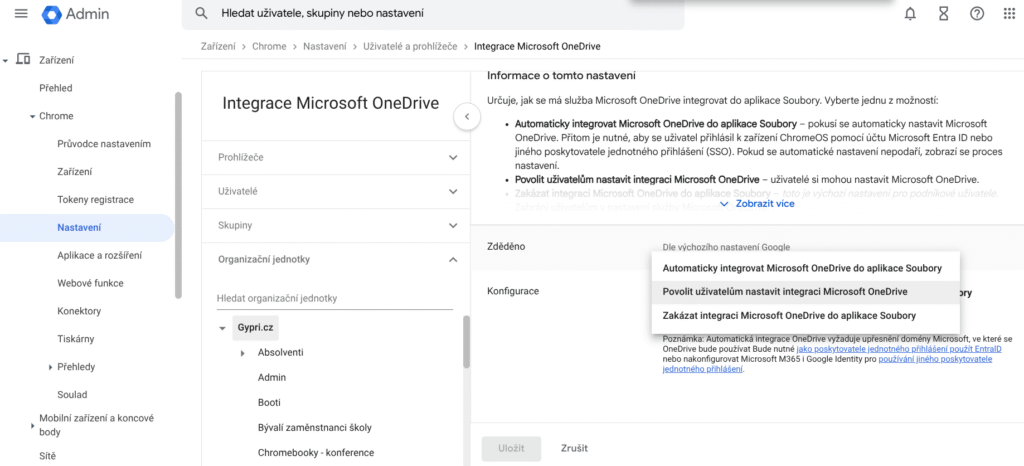Open the help question mark icon
Image resolution: width=1024 pixels, height=466 pixels.
977,14
